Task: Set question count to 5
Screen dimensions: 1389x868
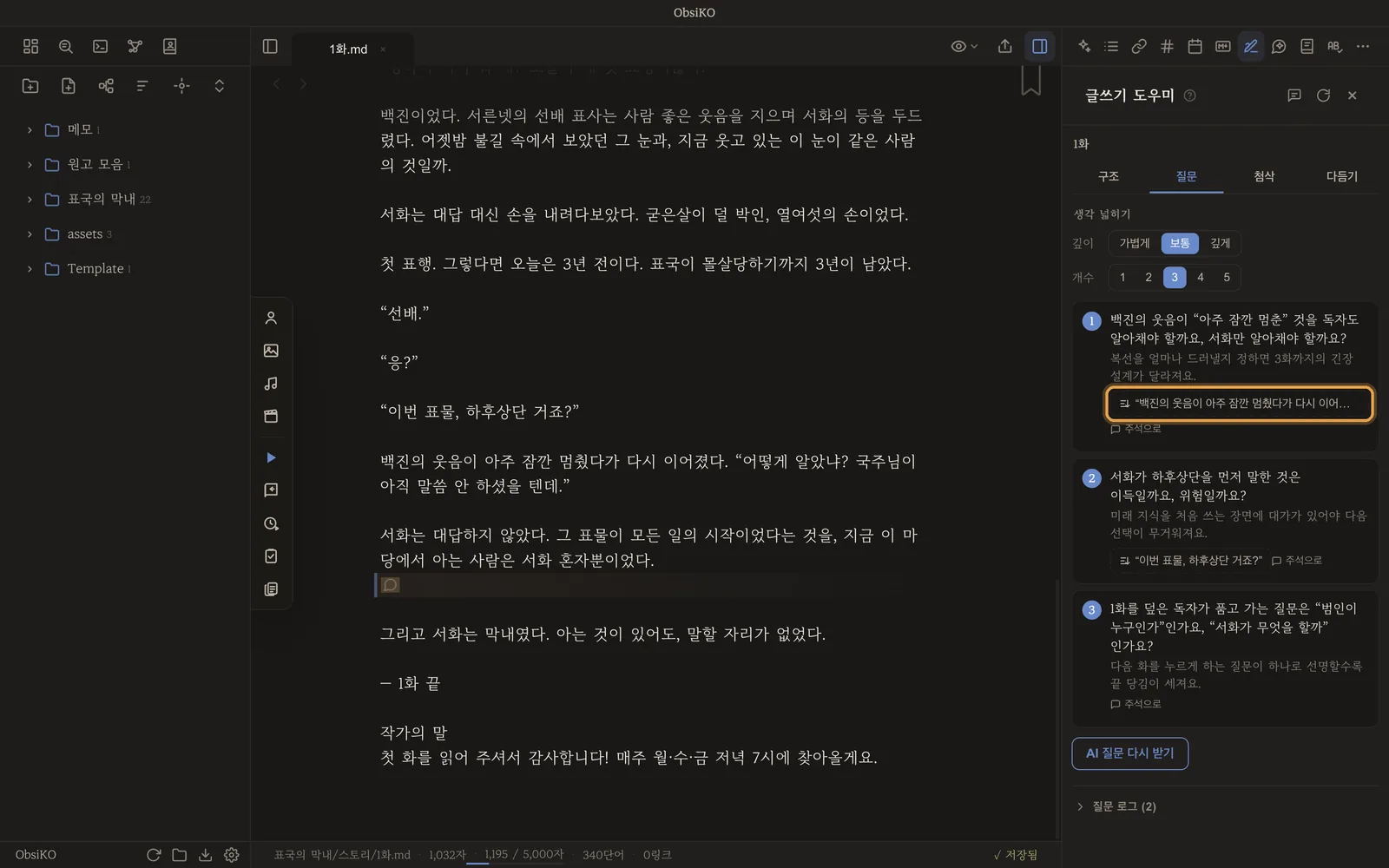Action: coord(1227,278)
